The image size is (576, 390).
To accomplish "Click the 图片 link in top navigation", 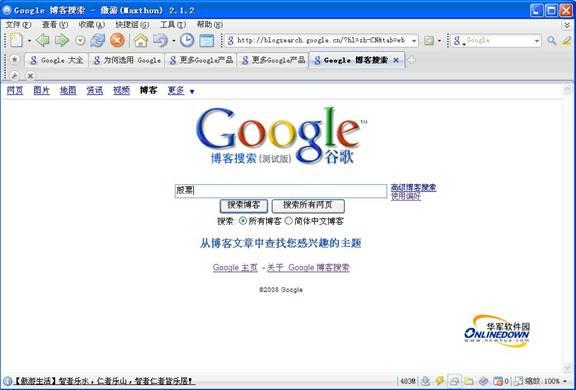I will pos(42,90).
